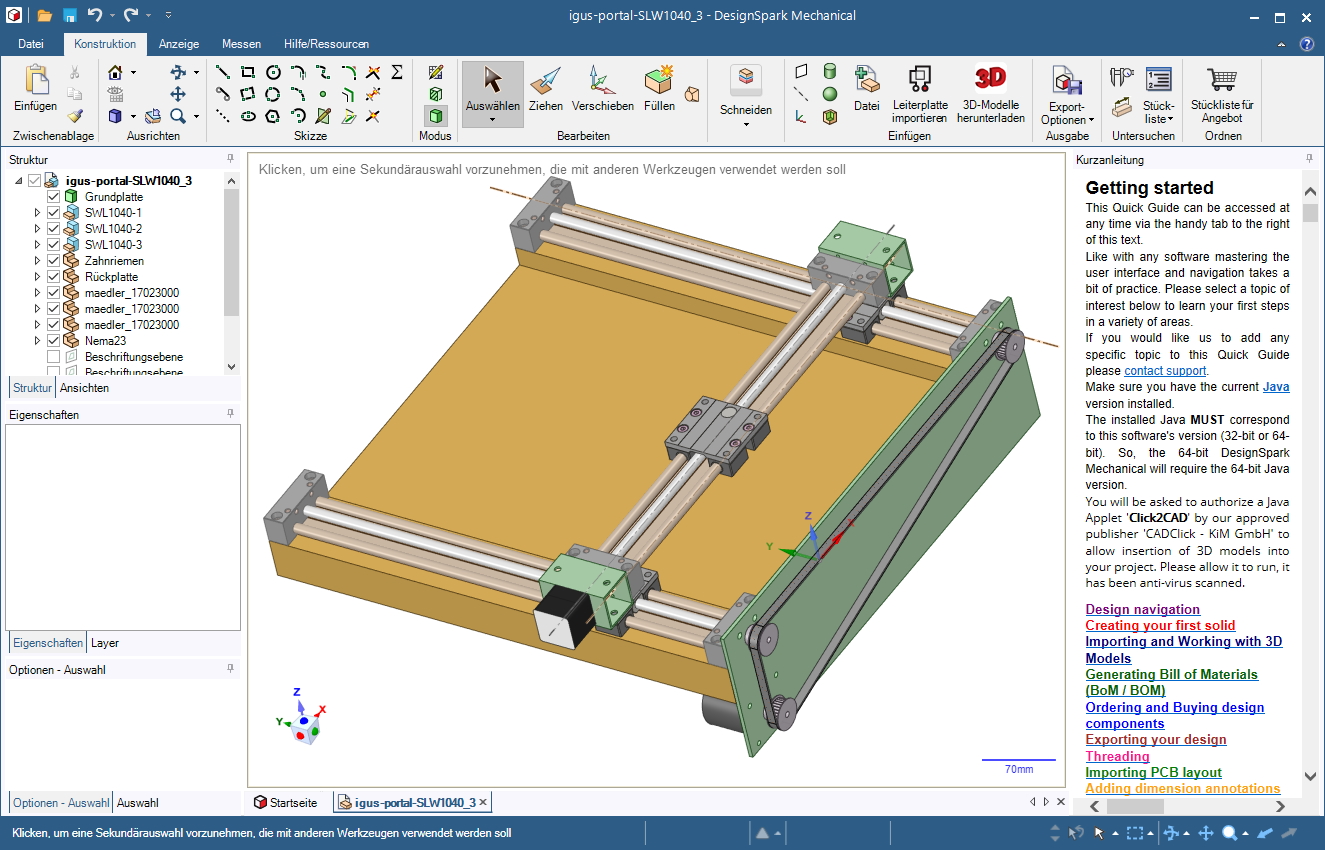Open Exporting your design link
The image size is (1325, 850).
tap(1156, 740)
